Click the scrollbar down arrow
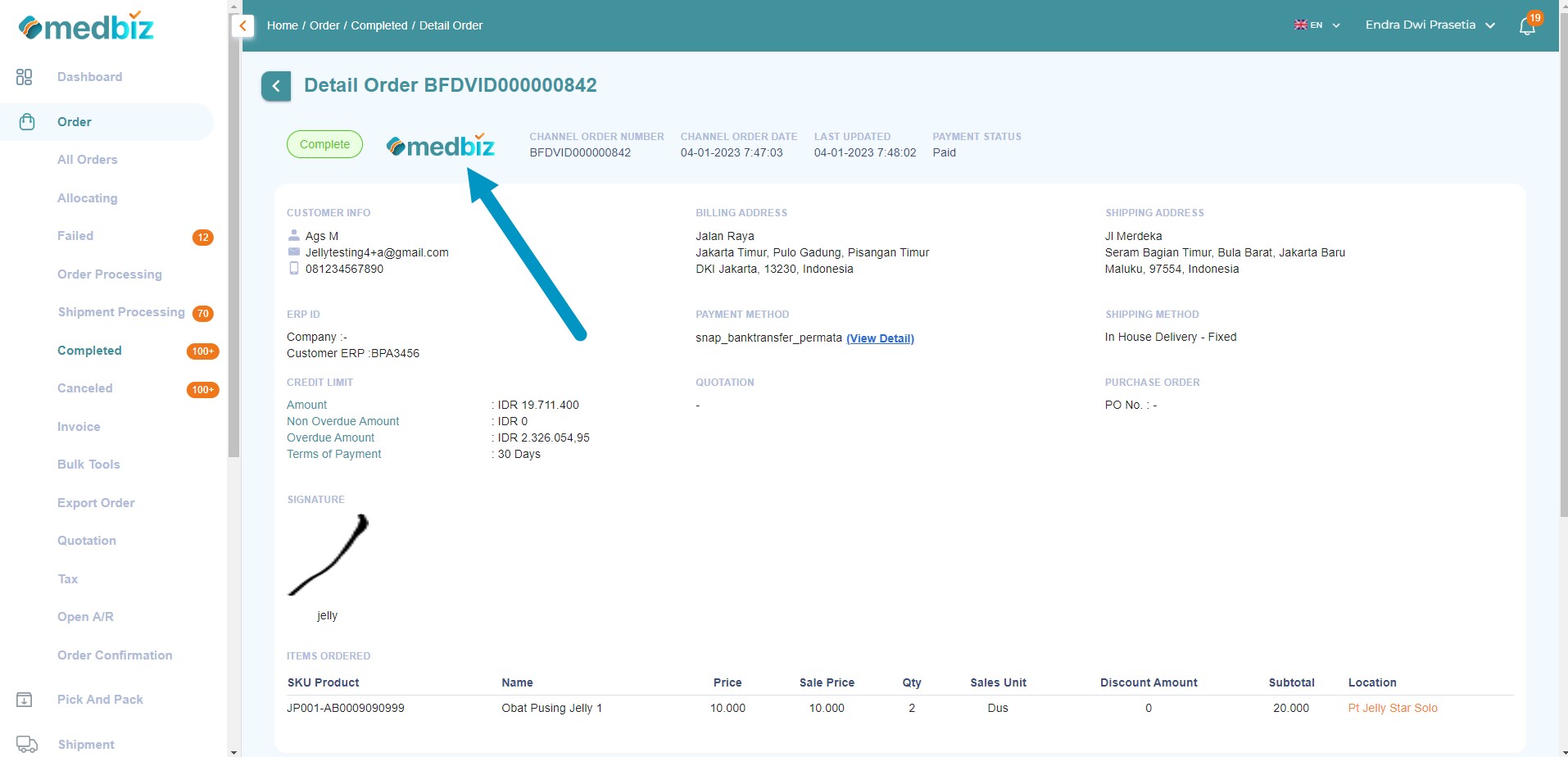 234,750
